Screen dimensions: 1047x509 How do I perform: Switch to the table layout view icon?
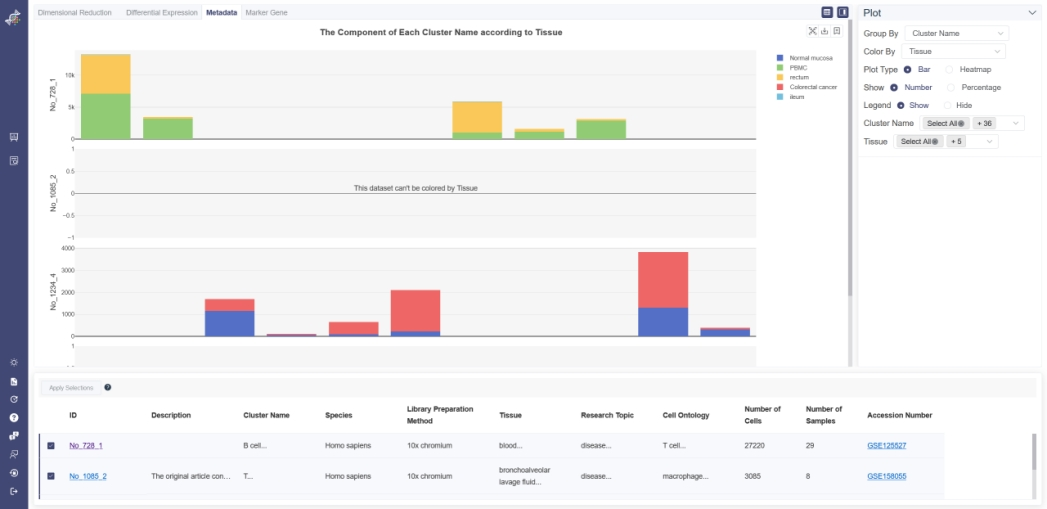(x=827, y=12)
